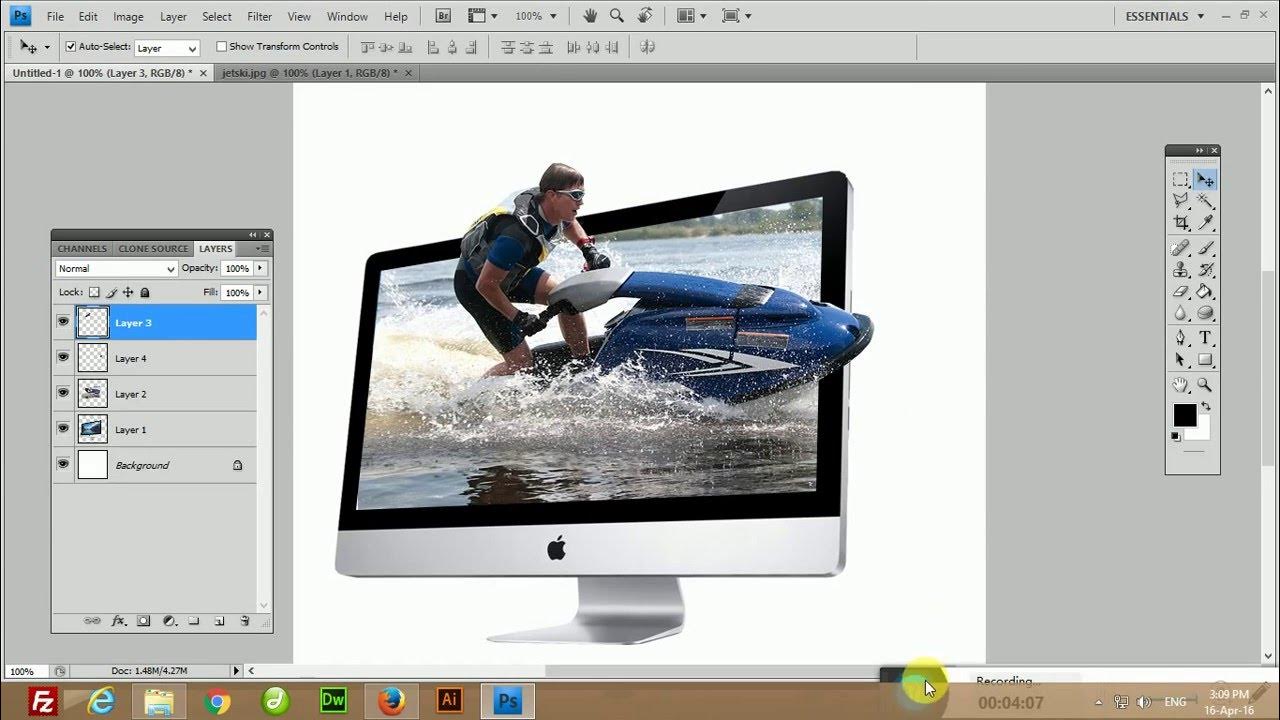The height and width of the screenshot is (720, 1280).
Task: Select the Rectangular Marquee tool
Action: click(1181, 180)
